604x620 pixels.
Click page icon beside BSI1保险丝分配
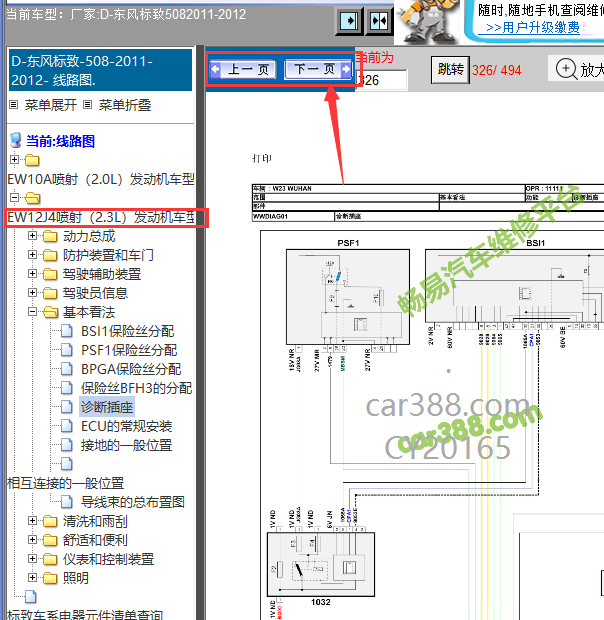[x=67, y=331]
